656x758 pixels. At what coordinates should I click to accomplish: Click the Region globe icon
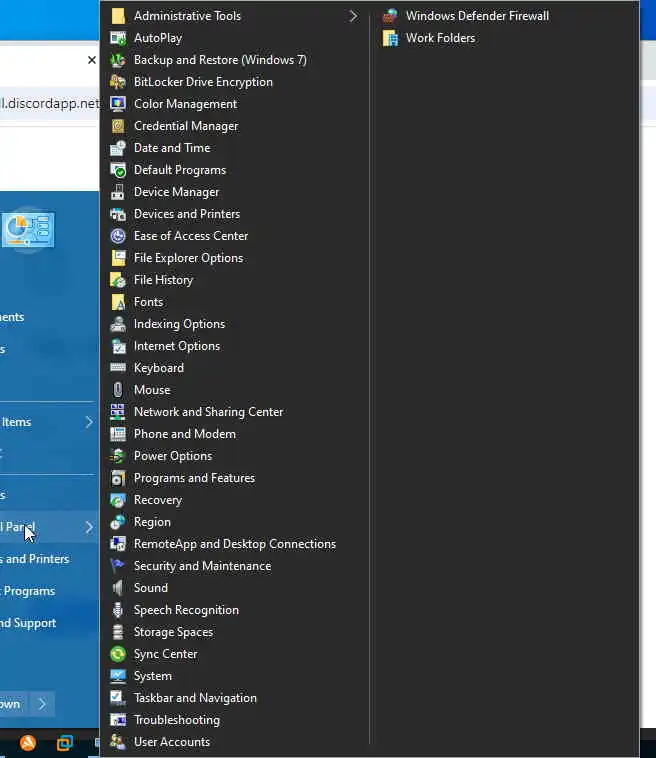118,522
